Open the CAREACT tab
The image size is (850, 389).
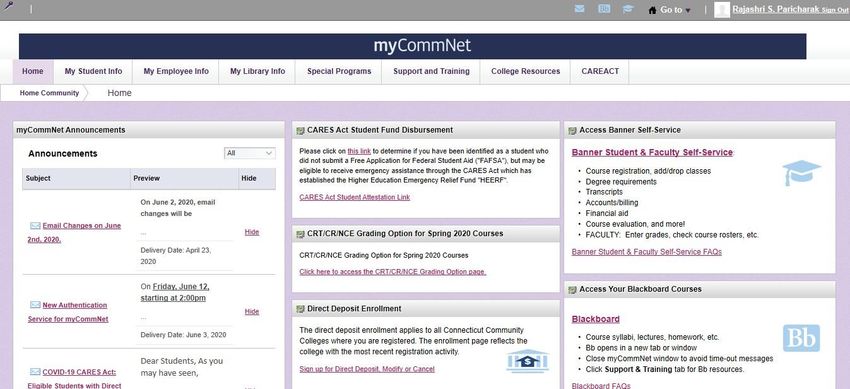[x=600, y=72]
